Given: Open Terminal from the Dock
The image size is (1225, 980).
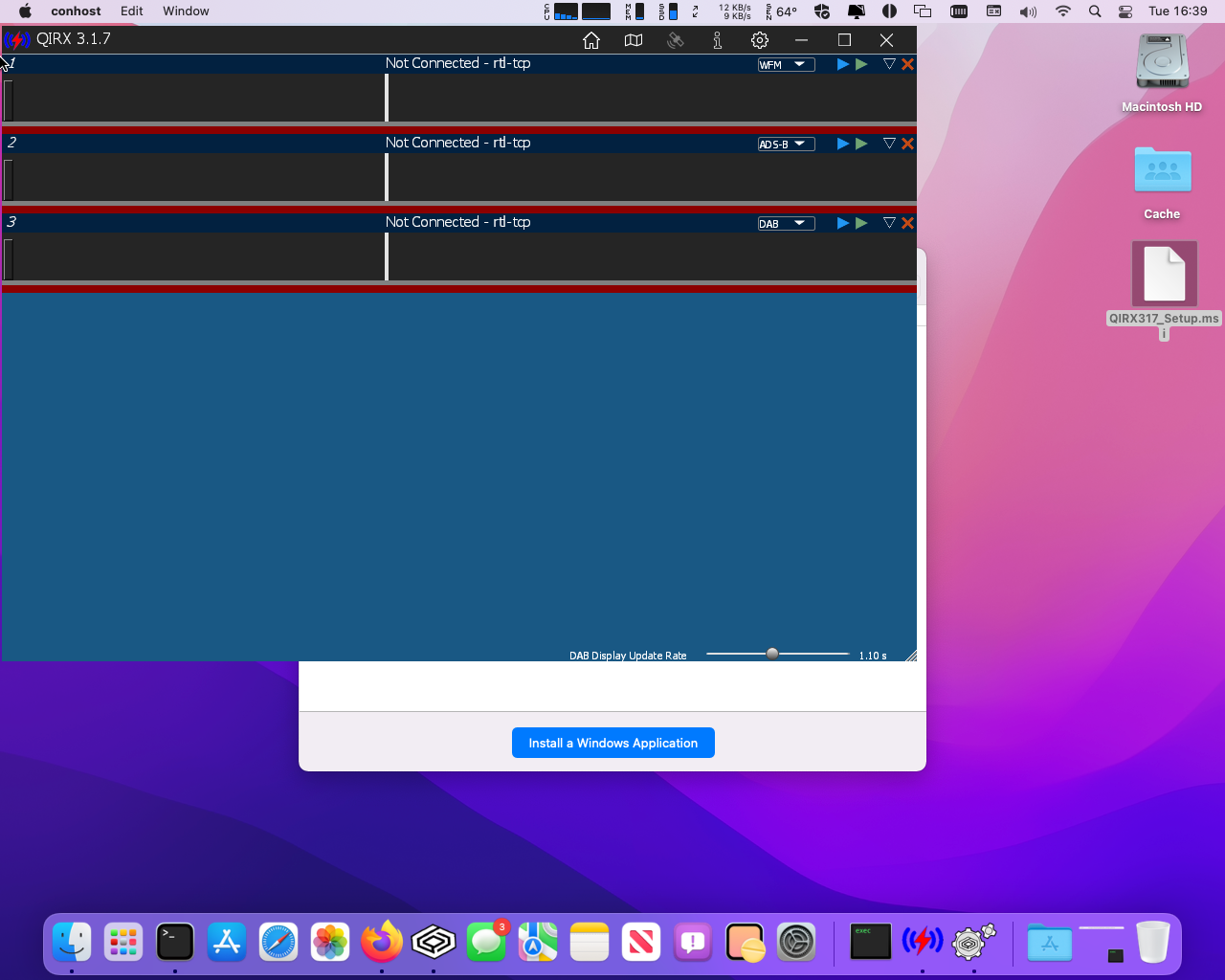Looking at the screenshot, I should point(175,943).
